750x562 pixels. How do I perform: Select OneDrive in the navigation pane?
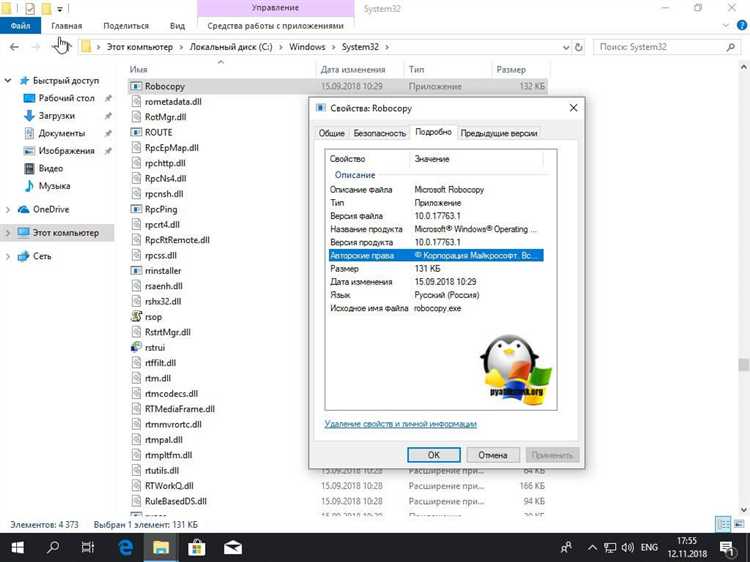pyautogui.click(x=51, y=209)
